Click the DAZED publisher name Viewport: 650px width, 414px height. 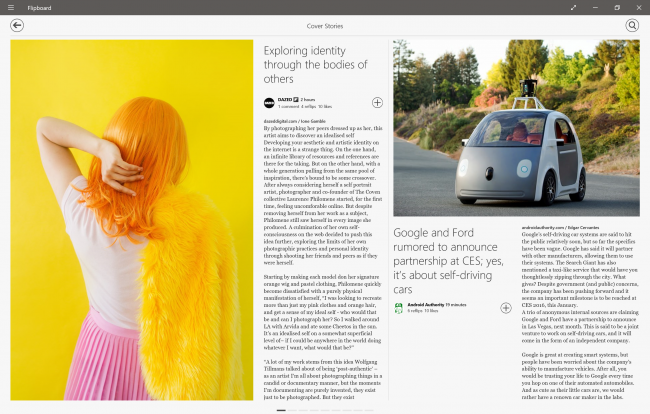coord(285,99)
